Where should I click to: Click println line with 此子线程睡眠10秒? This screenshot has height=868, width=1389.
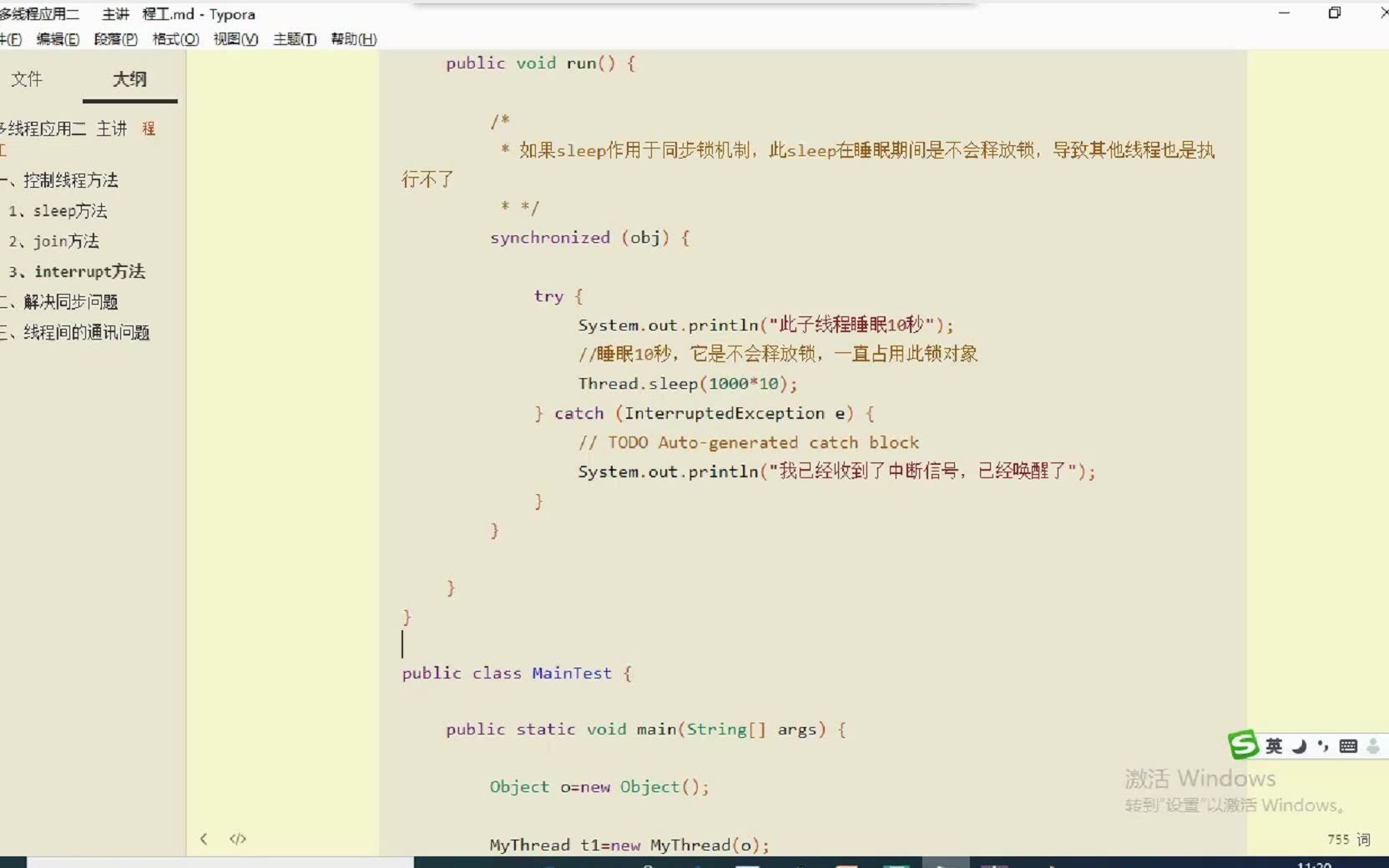coord(765,325)
